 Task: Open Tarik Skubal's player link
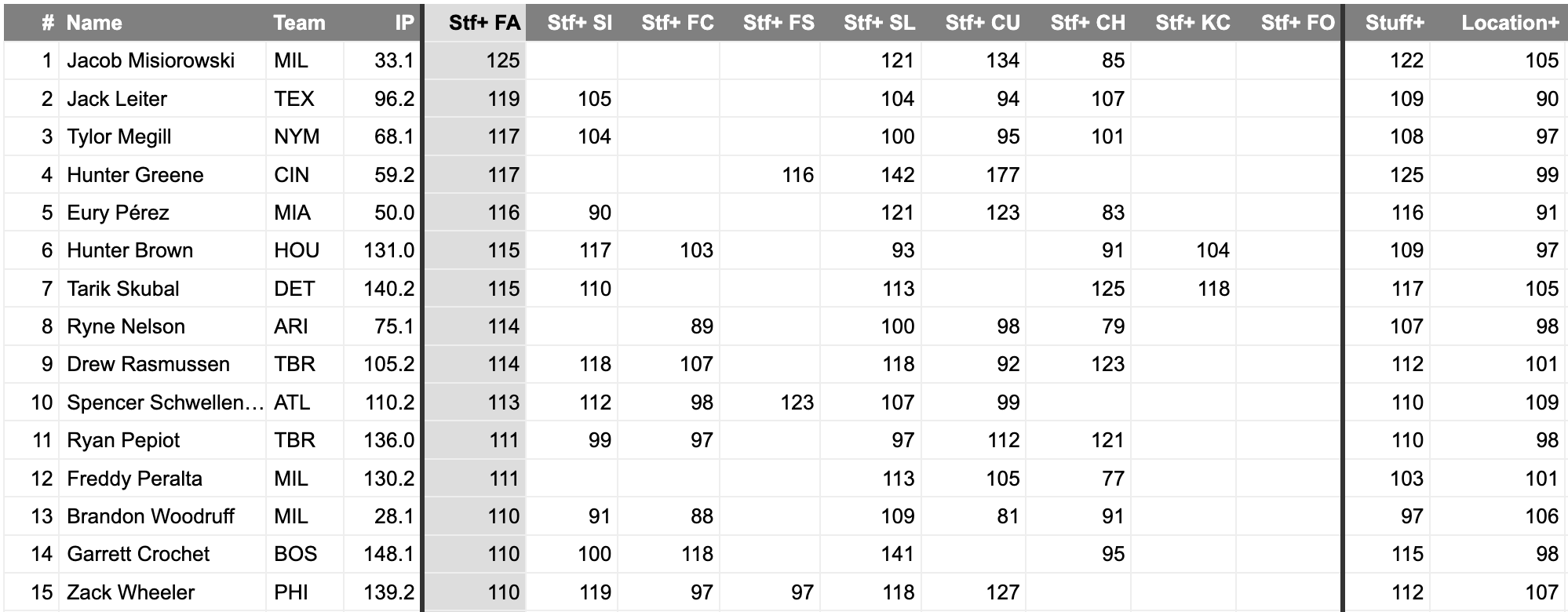coord(123,289)
